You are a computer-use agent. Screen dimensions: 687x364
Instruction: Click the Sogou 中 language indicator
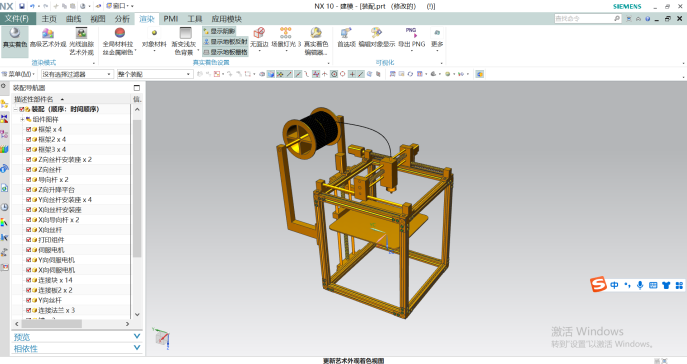614,285
